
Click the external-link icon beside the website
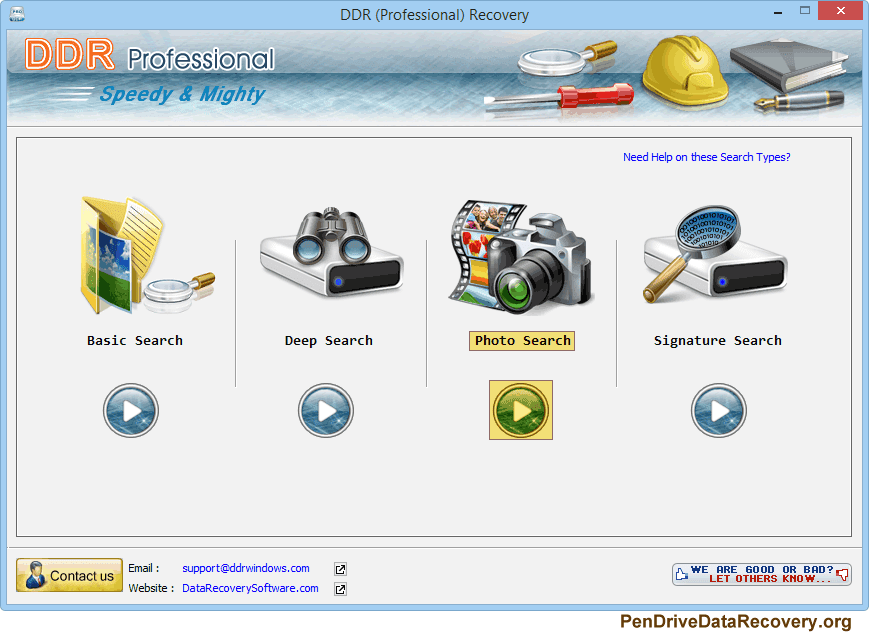(340, 589)
